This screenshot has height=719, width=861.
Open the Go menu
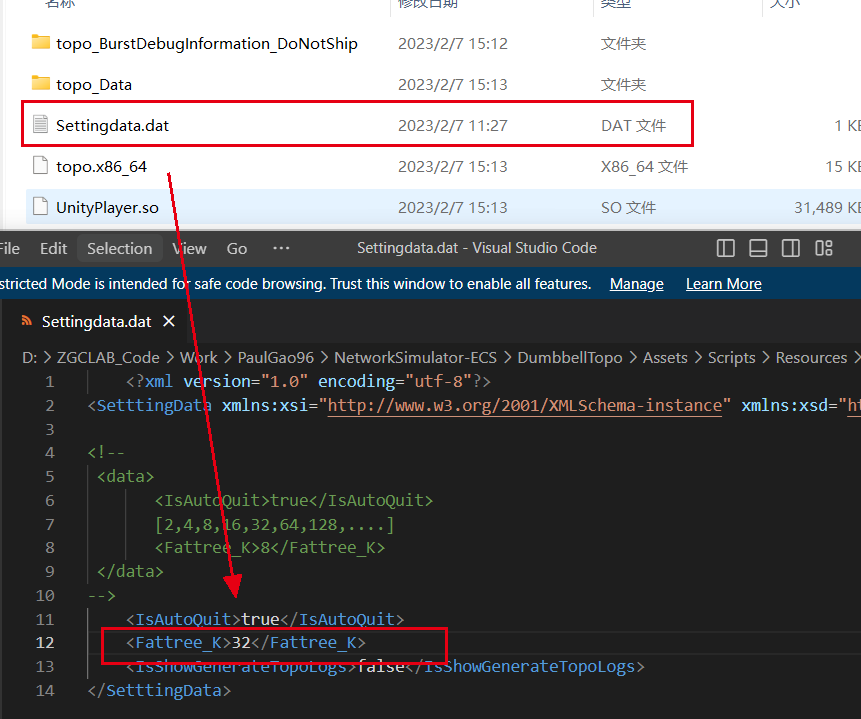point(237,248)
